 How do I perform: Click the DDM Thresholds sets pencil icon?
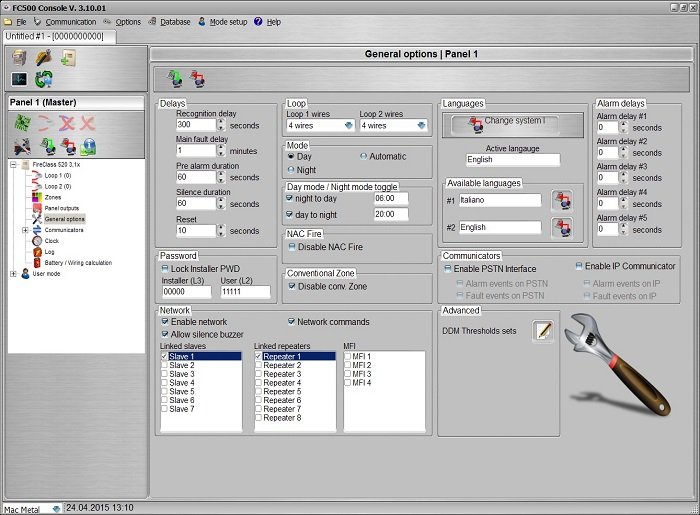542,331
